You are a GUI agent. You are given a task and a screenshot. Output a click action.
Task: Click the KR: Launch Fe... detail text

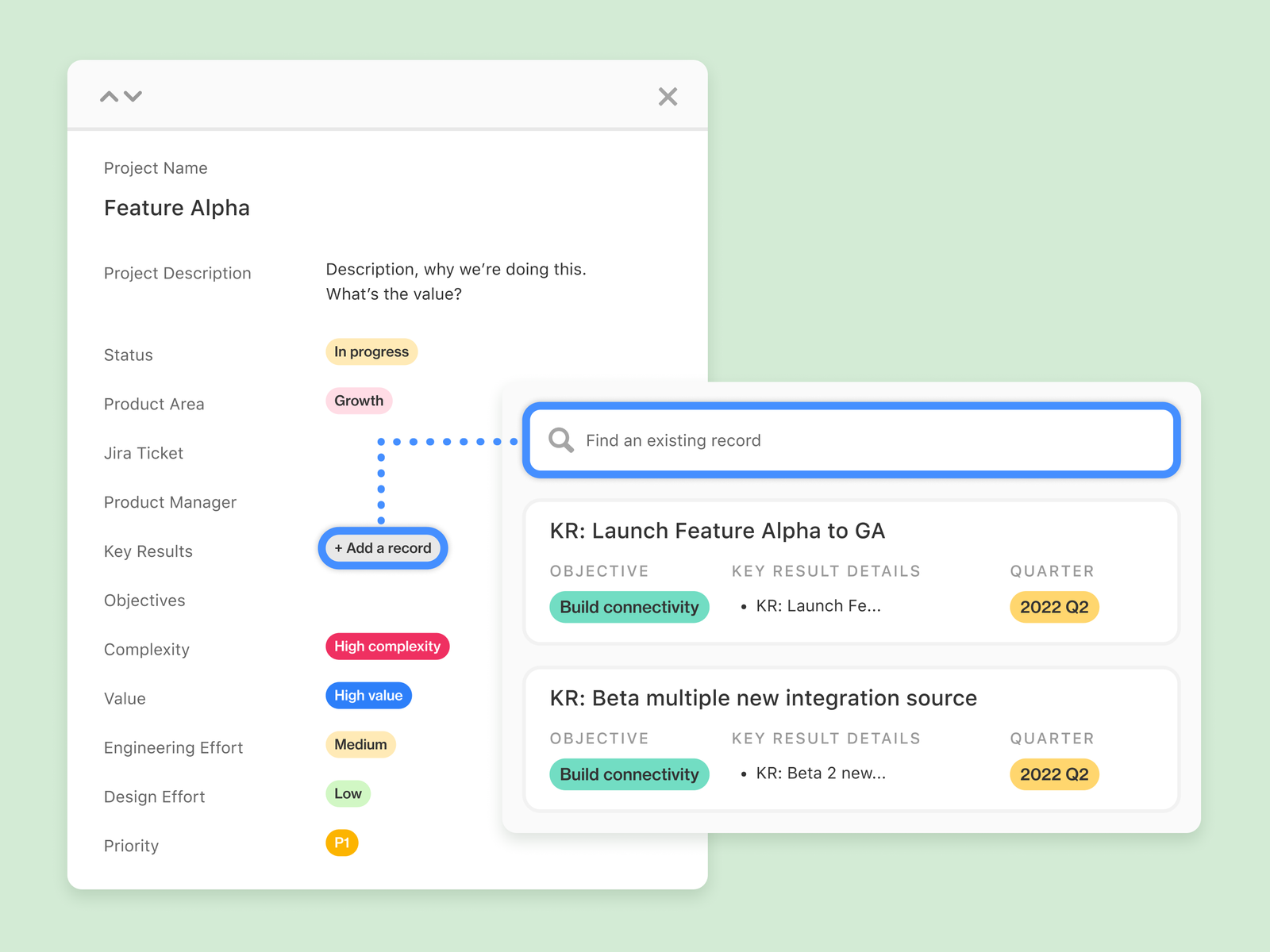[x=818, y=606]
